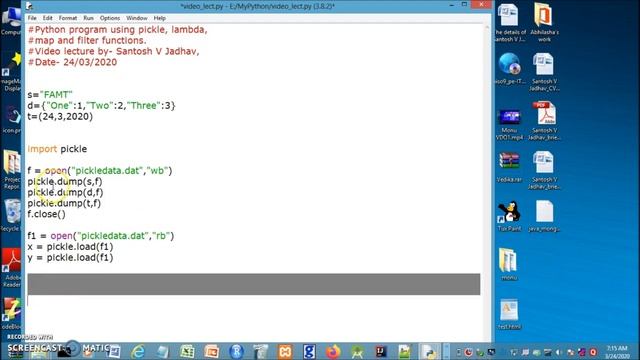Open 'Abhilasha's work' desktop folder
Viewport: 640px width, 360px height.
tap(544, 22)
